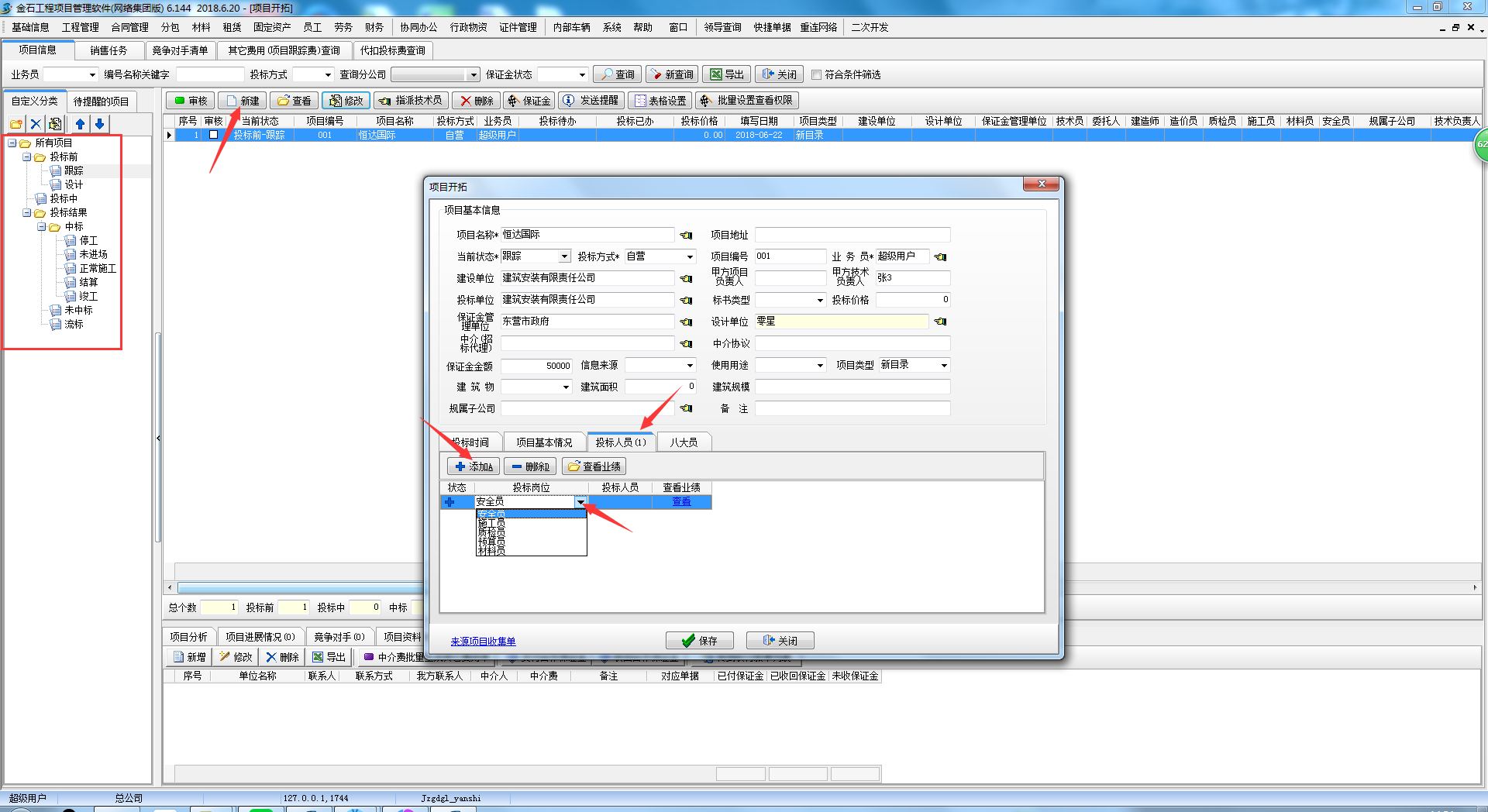Open the 合同管理 menu

[129, 27]
